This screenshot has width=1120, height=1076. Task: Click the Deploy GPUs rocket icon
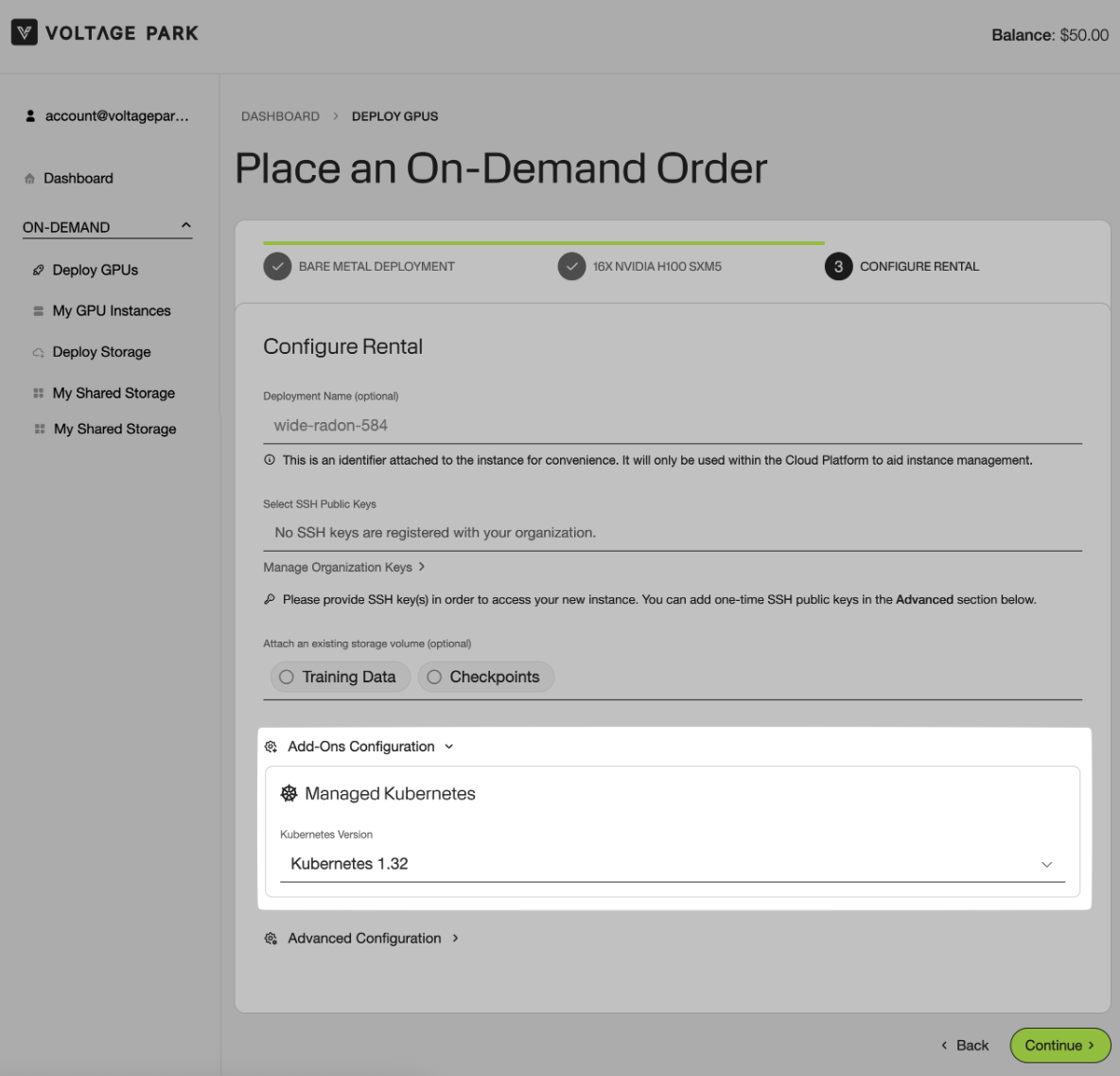tap(39, 271)
